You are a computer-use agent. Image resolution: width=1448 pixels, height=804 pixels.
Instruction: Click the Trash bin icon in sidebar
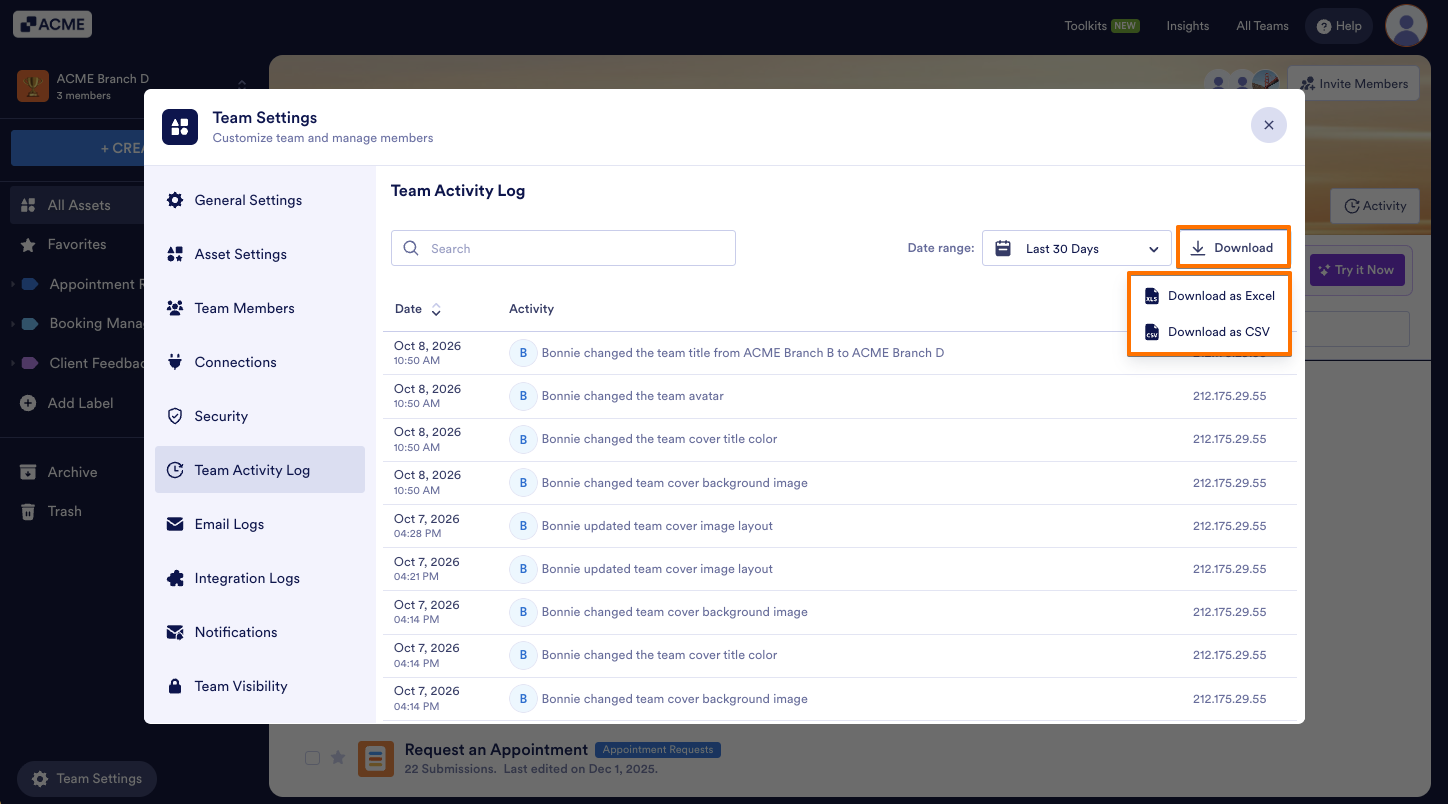click(28, 511)
